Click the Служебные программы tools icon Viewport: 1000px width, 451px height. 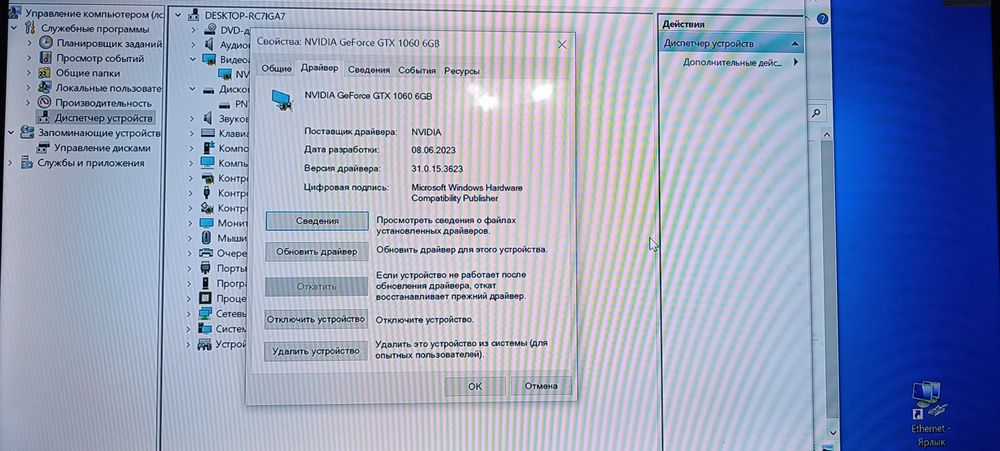pyautogui.click(x=30, y=28)
